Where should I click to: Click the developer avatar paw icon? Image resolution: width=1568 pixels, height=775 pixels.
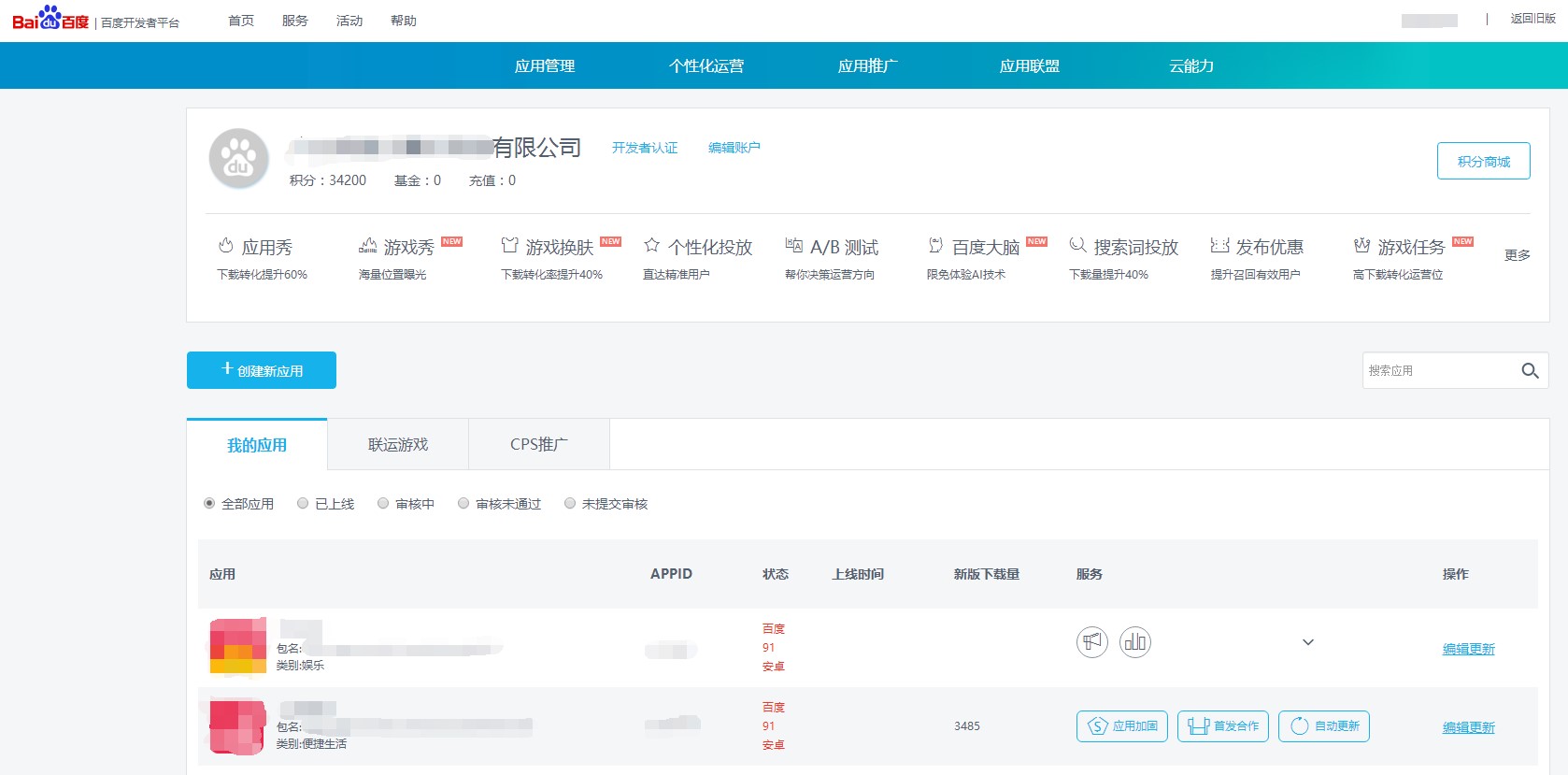[239, 159]
